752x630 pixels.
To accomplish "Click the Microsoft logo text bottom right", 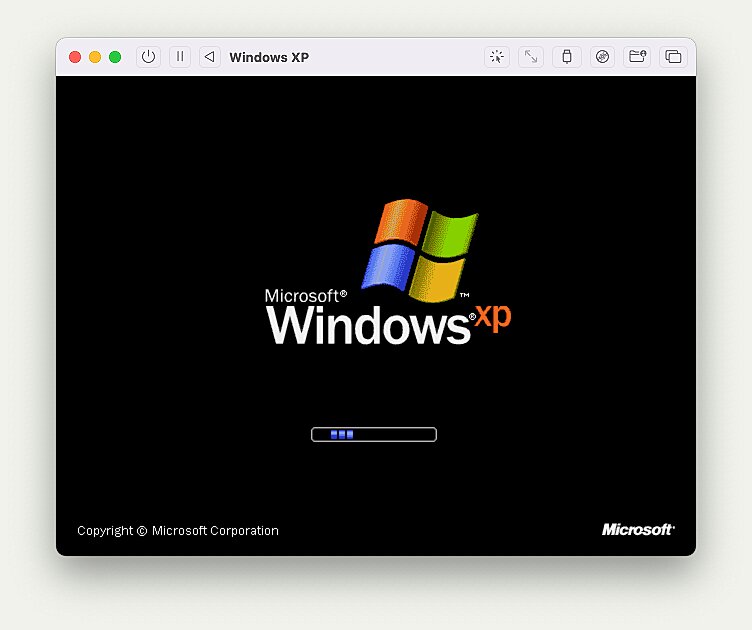I will pyautogui.click(x=638, y=529).
